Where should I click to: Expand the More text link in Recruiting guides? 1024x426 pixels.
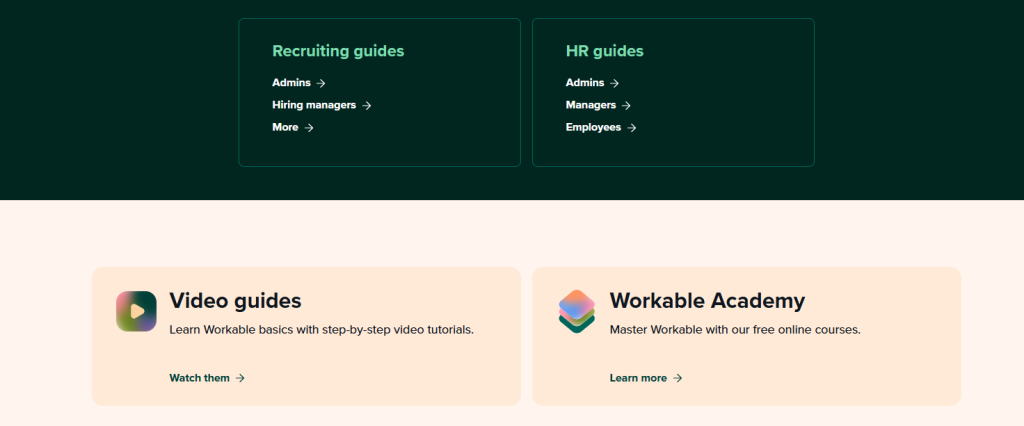[285, 127]
